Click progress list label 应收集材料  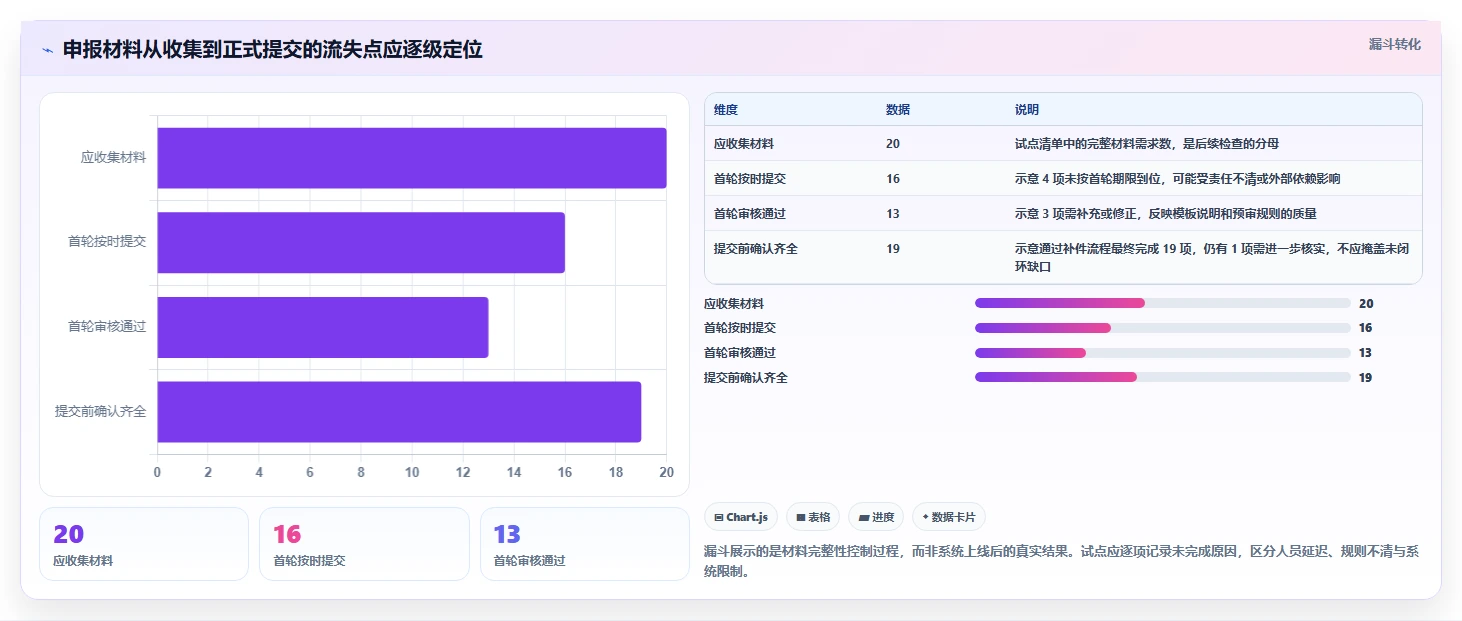[x=734, y=304]
